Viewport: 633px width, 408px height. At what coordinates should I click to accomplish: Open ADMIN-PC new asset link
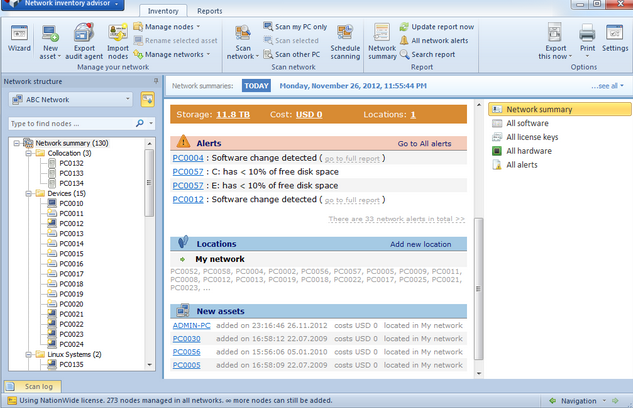pos(191,326)
